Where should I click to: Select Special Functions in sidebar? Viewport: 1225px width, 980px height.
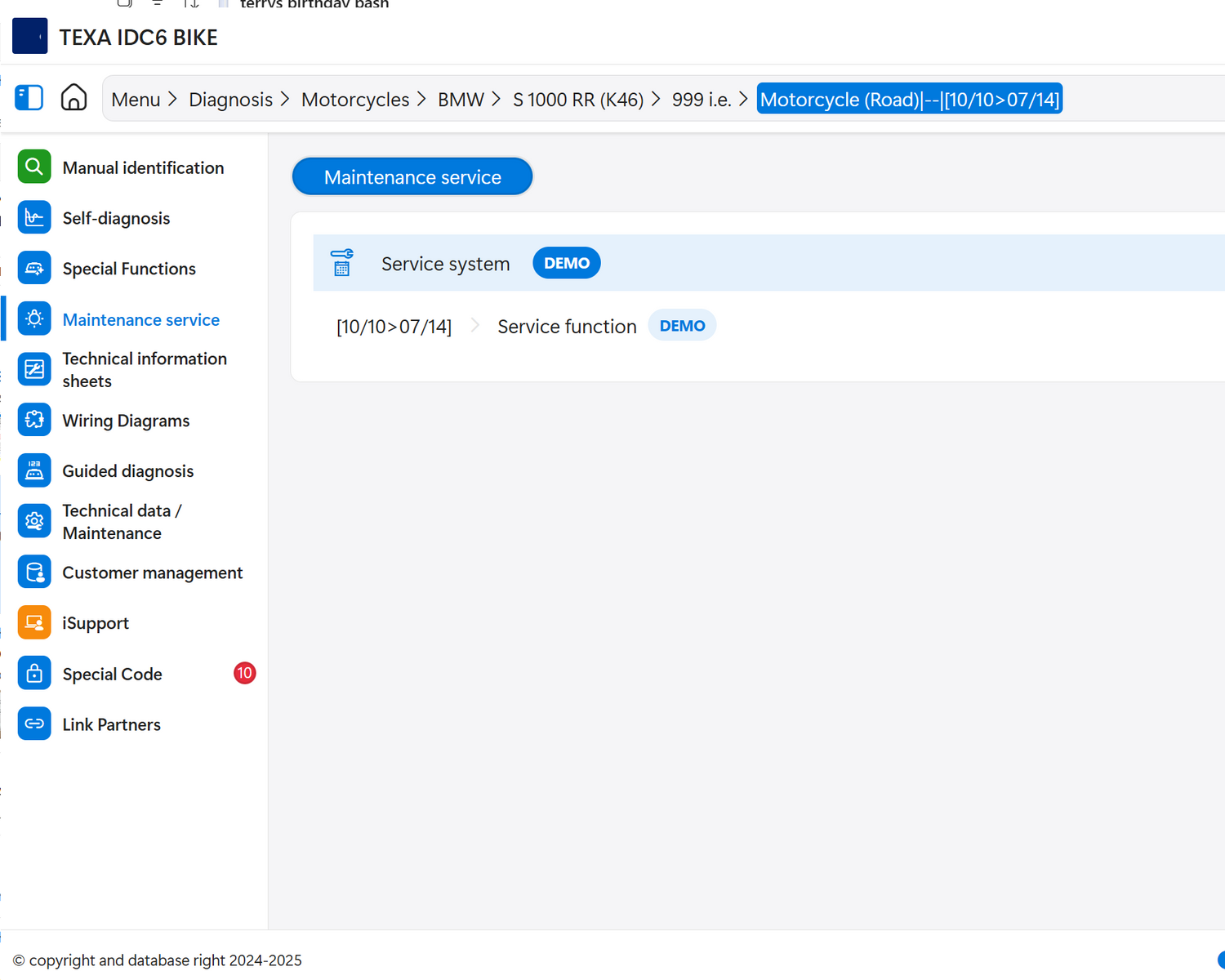click(x=129, y=269)
